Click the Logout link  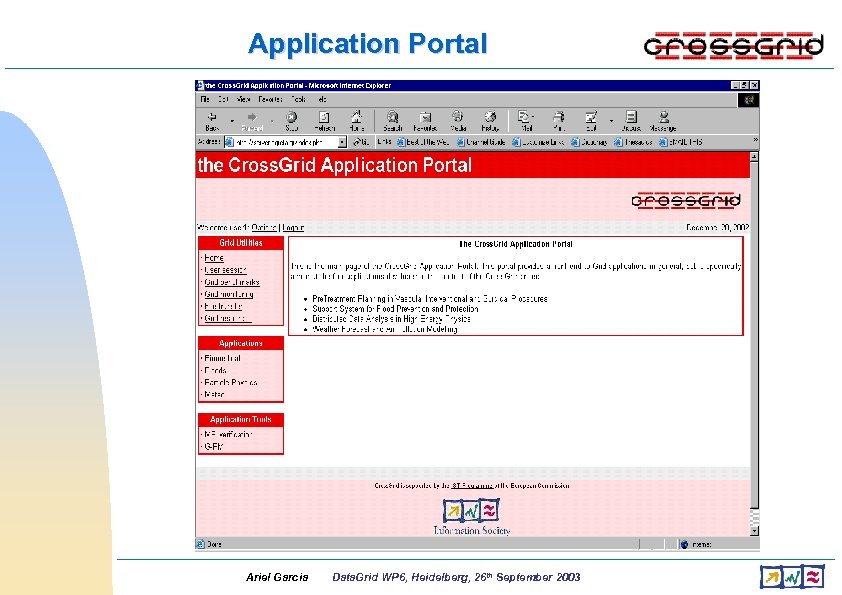(292, 227)
